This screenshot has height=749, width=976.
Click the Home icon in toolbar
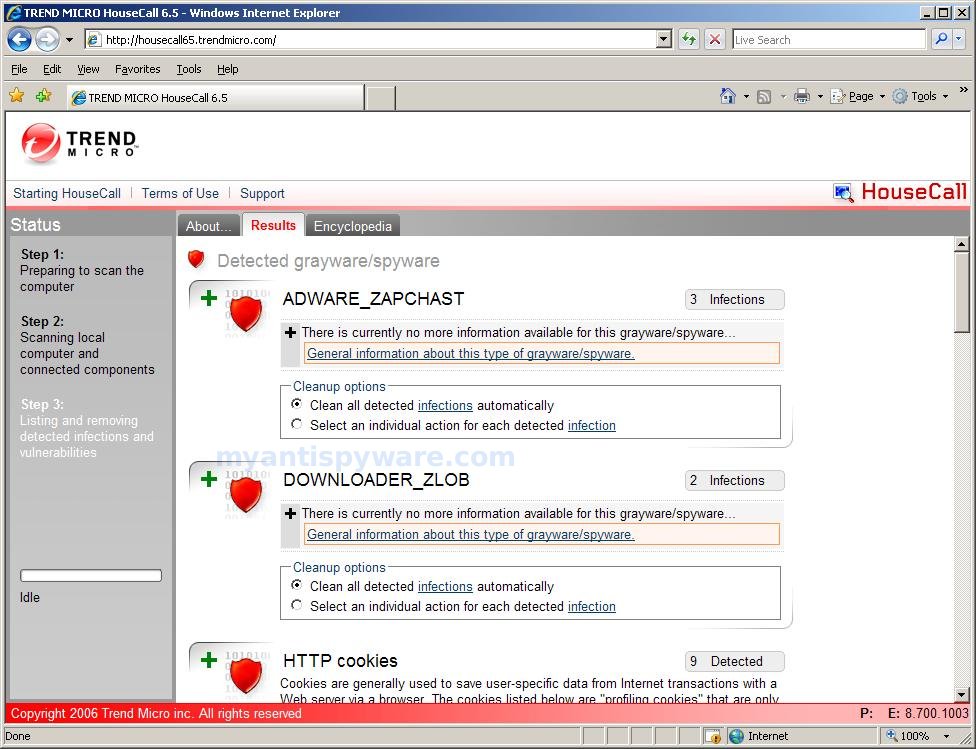point(728,96)
